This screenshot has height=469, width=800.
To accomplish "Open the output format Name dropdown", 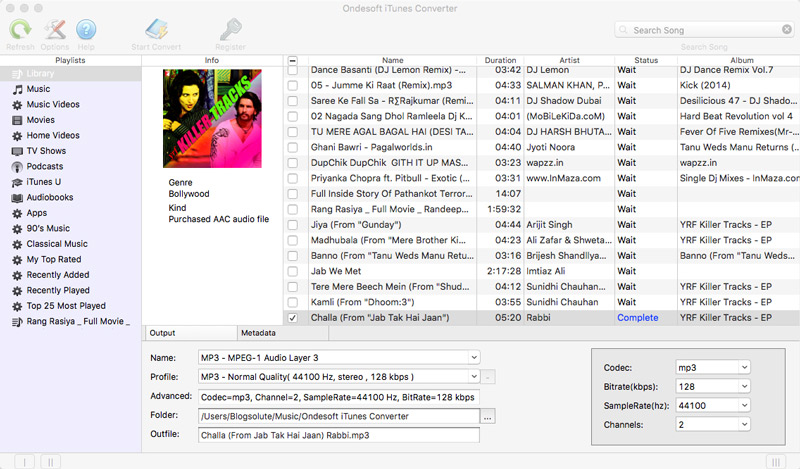I will point(474,358).
